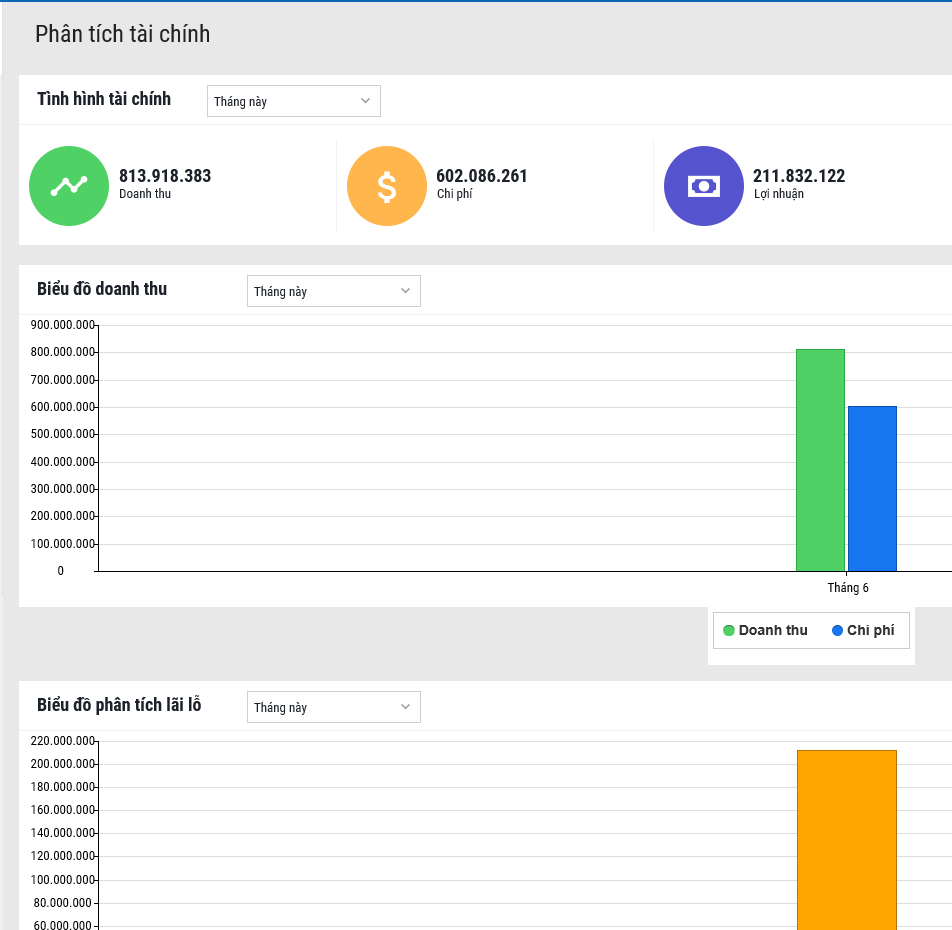The height and width of the screenshot is (930, 952).
Task: Click the Tháng 6 axis label
Action: 848,588
